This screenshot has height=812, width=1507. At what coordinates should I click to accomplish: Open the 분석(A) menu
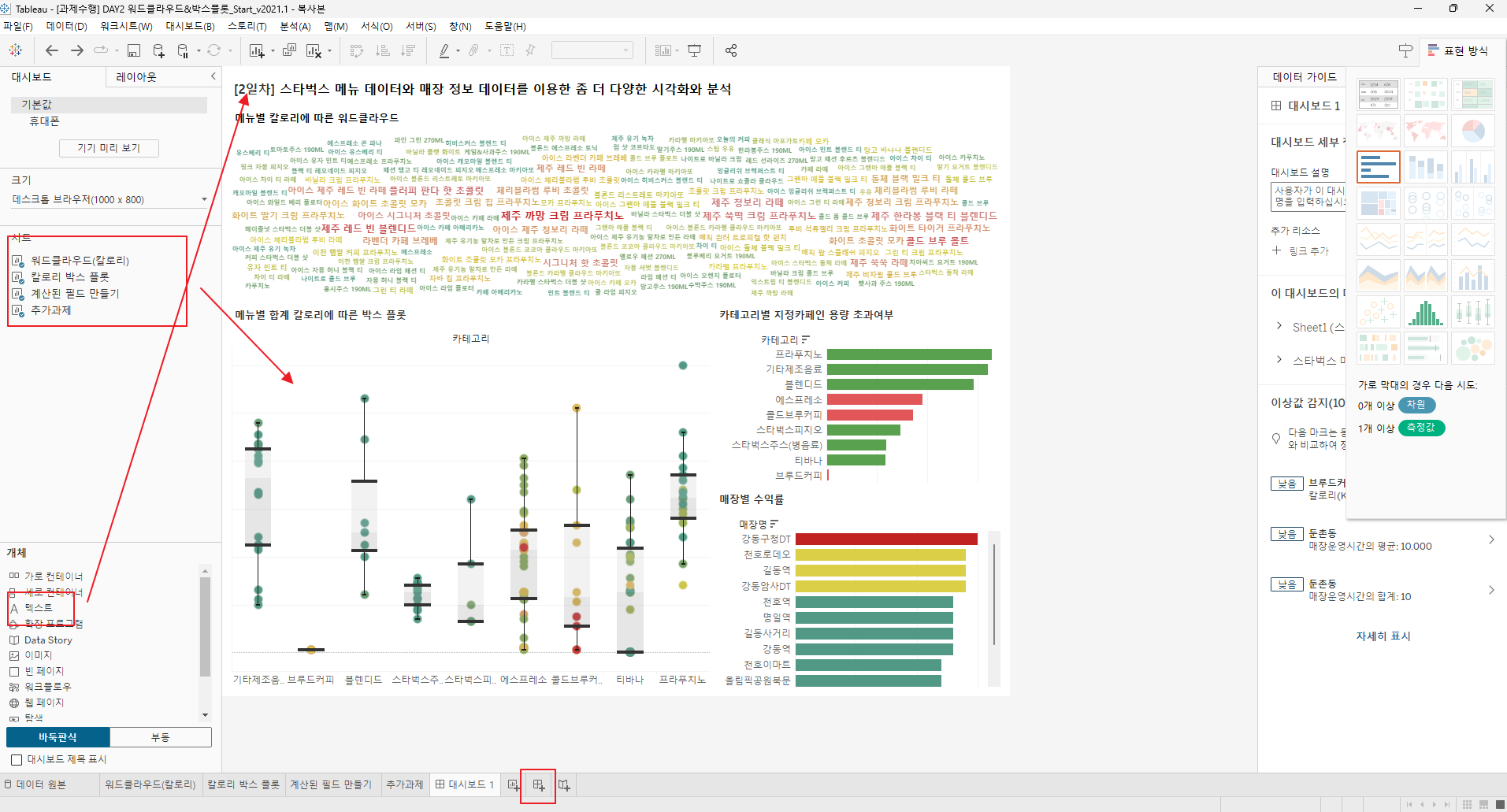[295, 26]
